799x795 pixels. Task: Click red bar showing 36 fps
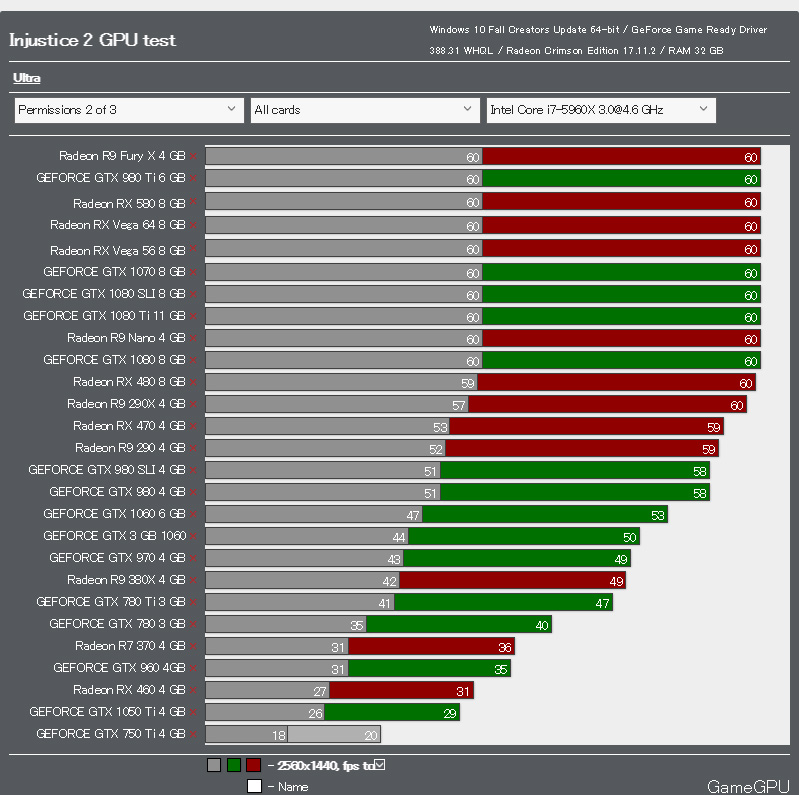click(x=432, y=647)
